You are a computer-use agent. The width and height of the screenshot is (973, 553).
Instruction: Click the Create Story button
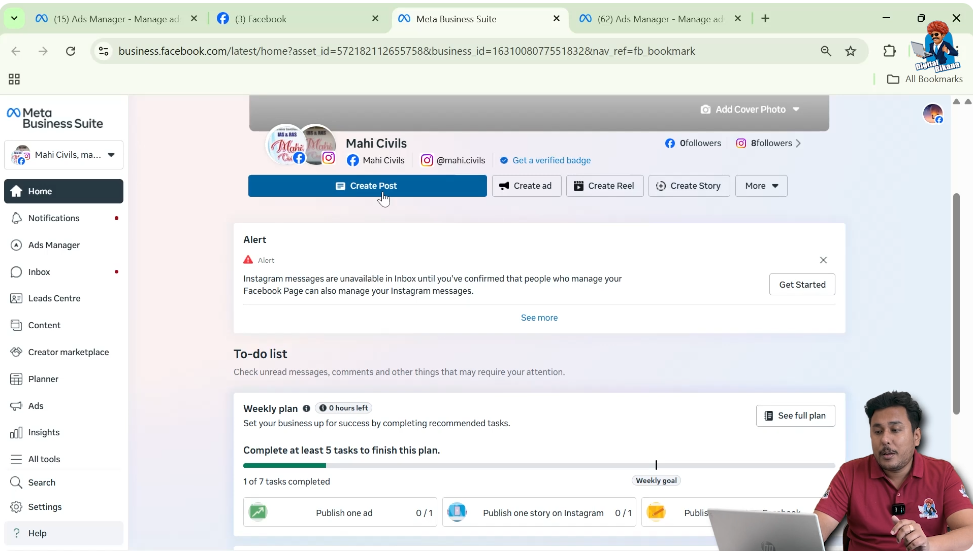point(689,186)
